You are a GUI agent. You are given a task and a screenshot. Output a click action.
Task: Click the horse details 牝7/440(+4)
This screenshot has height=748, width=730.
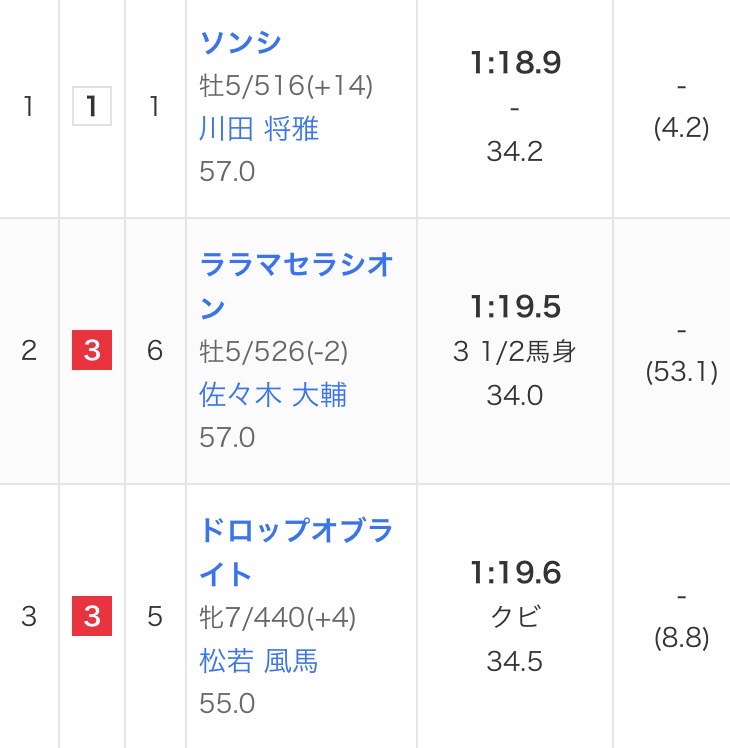click(x=278, y=618)
